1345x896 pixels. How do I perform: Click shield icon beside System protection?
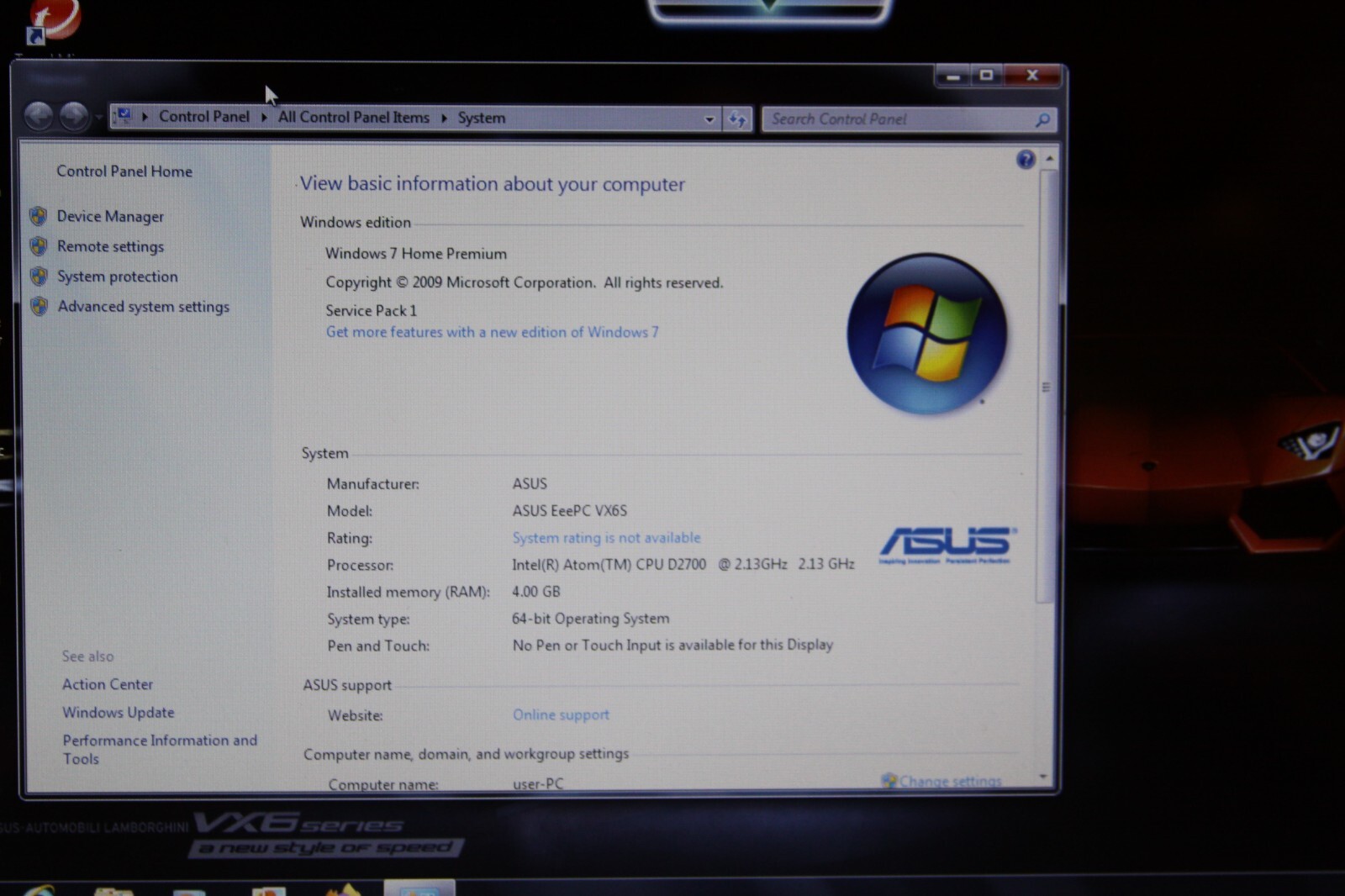[x=39, y=277]
